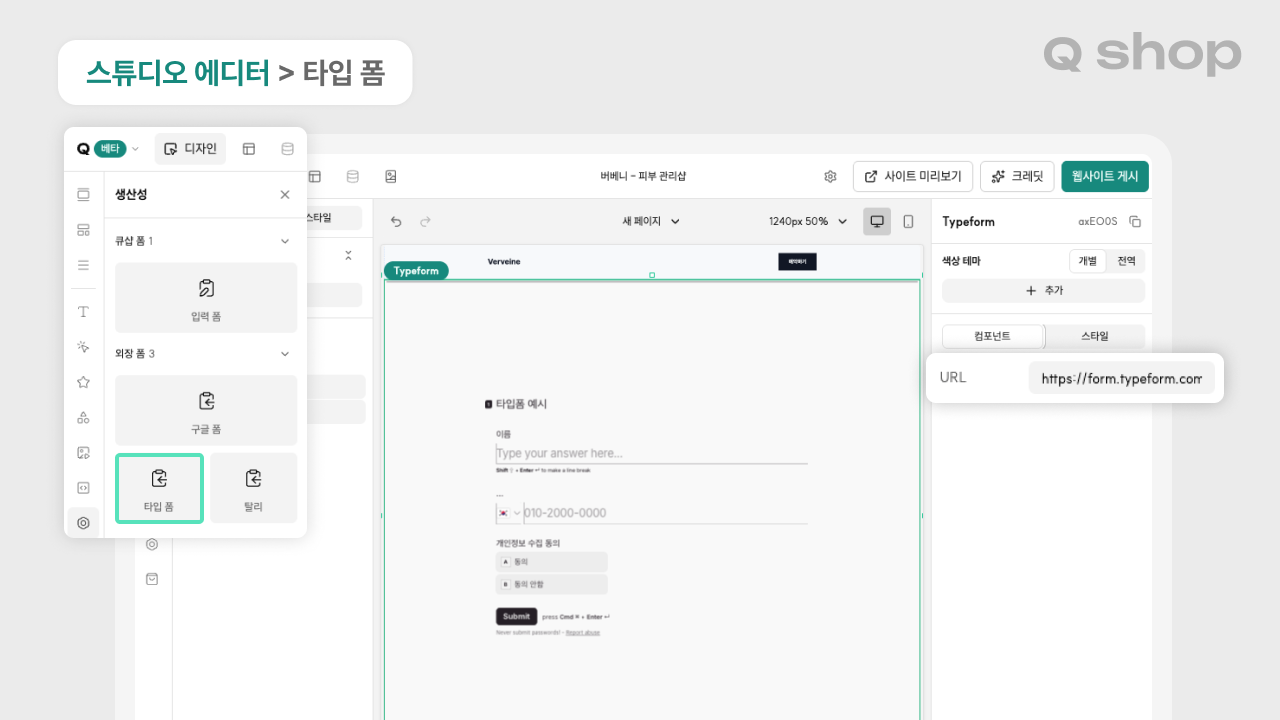Open the 베타 version dropdown
This screenshot has width=1280, height=720.
tap(118, 149)
